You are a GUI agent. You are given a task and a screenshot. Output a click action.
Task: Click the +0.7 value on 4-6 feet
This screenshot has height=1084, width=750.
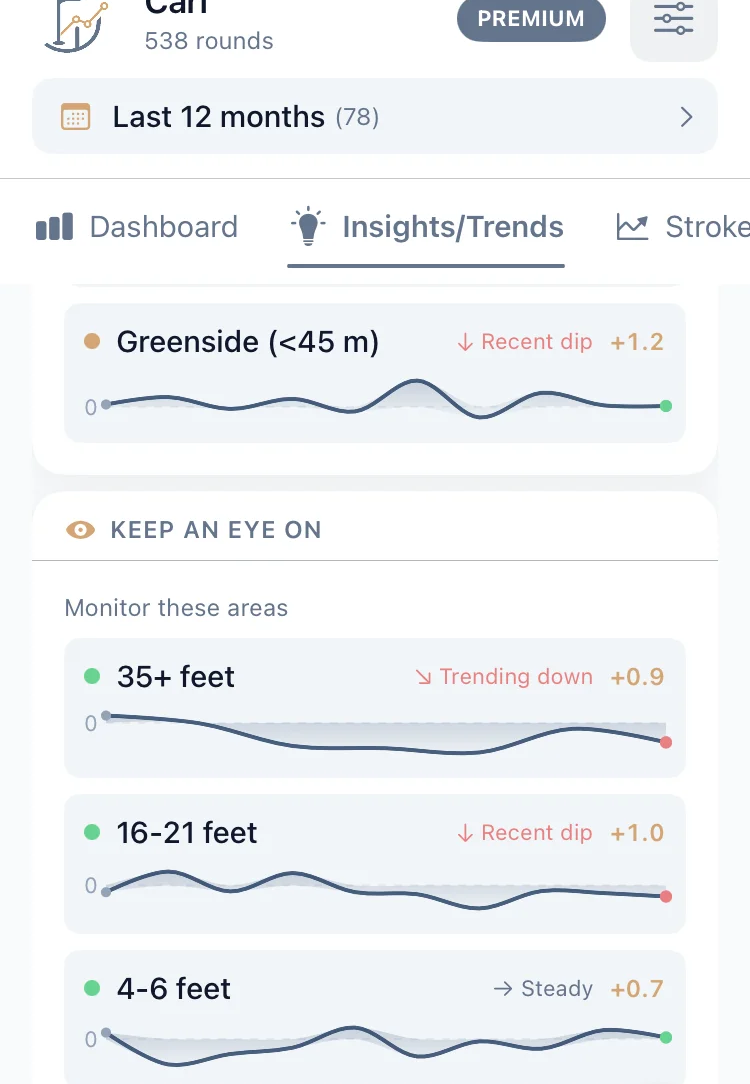point(637,989)
